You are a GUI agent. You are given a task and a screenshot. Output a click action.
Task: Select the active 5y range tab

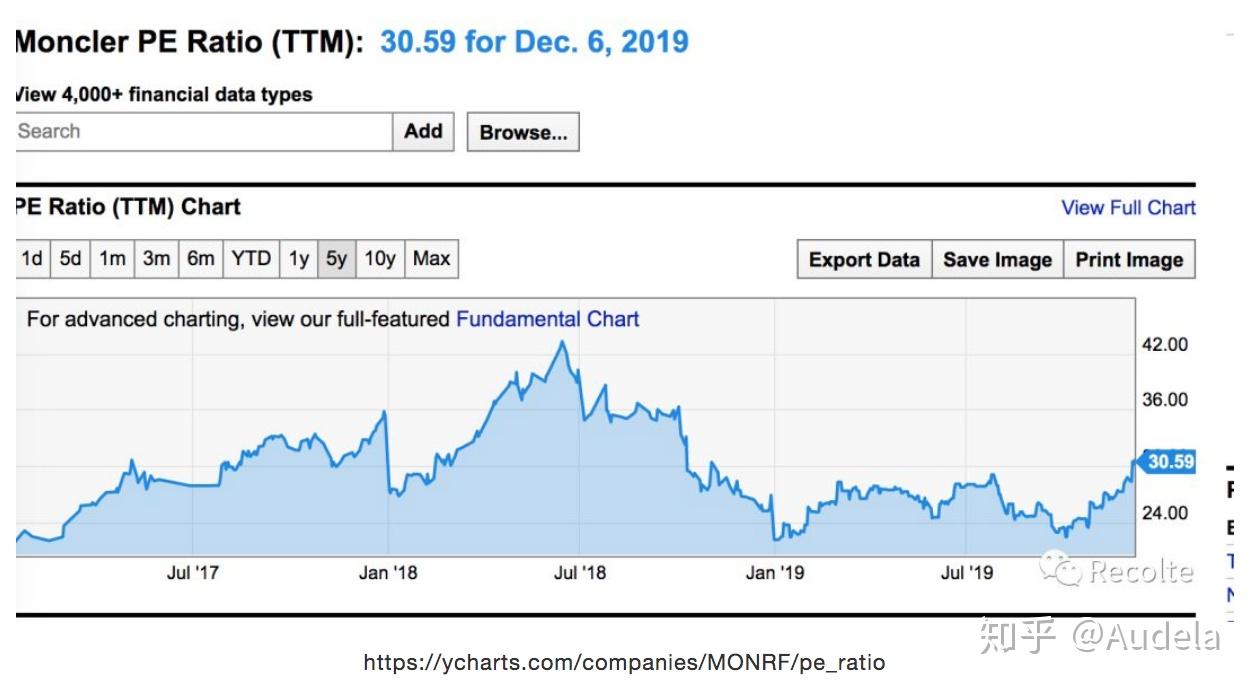click(336, 259)
